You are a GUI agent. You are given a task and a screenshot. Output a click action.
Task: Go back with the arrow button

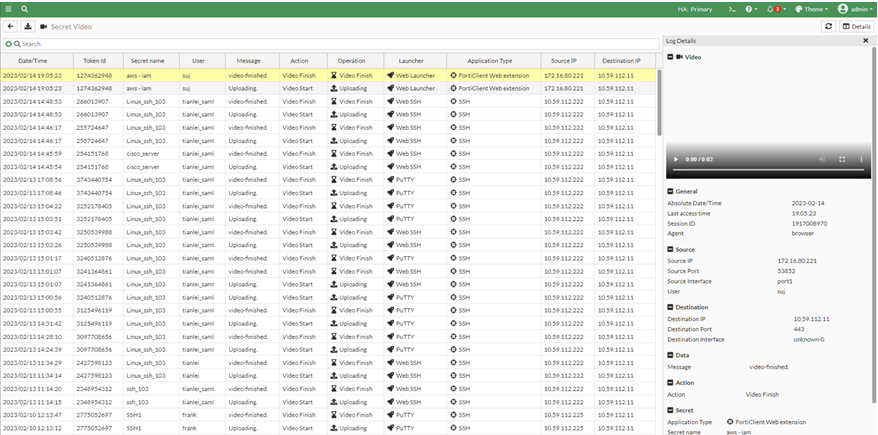[11, 26]
